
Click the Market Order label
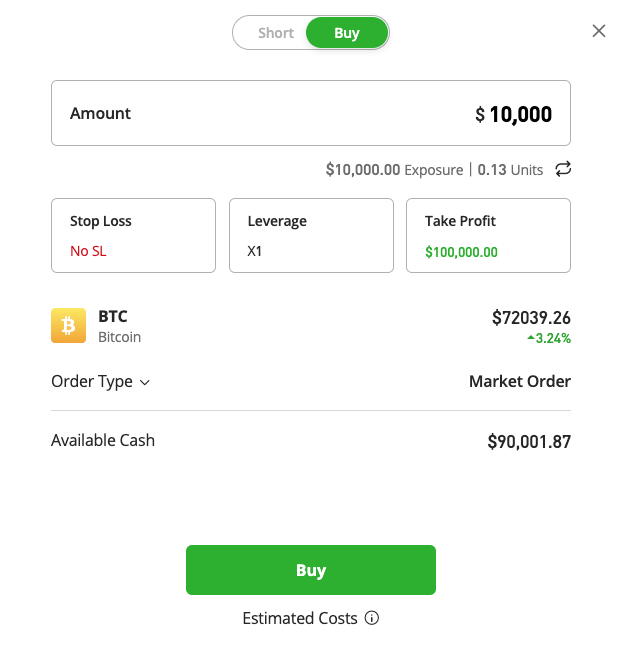(519, 381)
